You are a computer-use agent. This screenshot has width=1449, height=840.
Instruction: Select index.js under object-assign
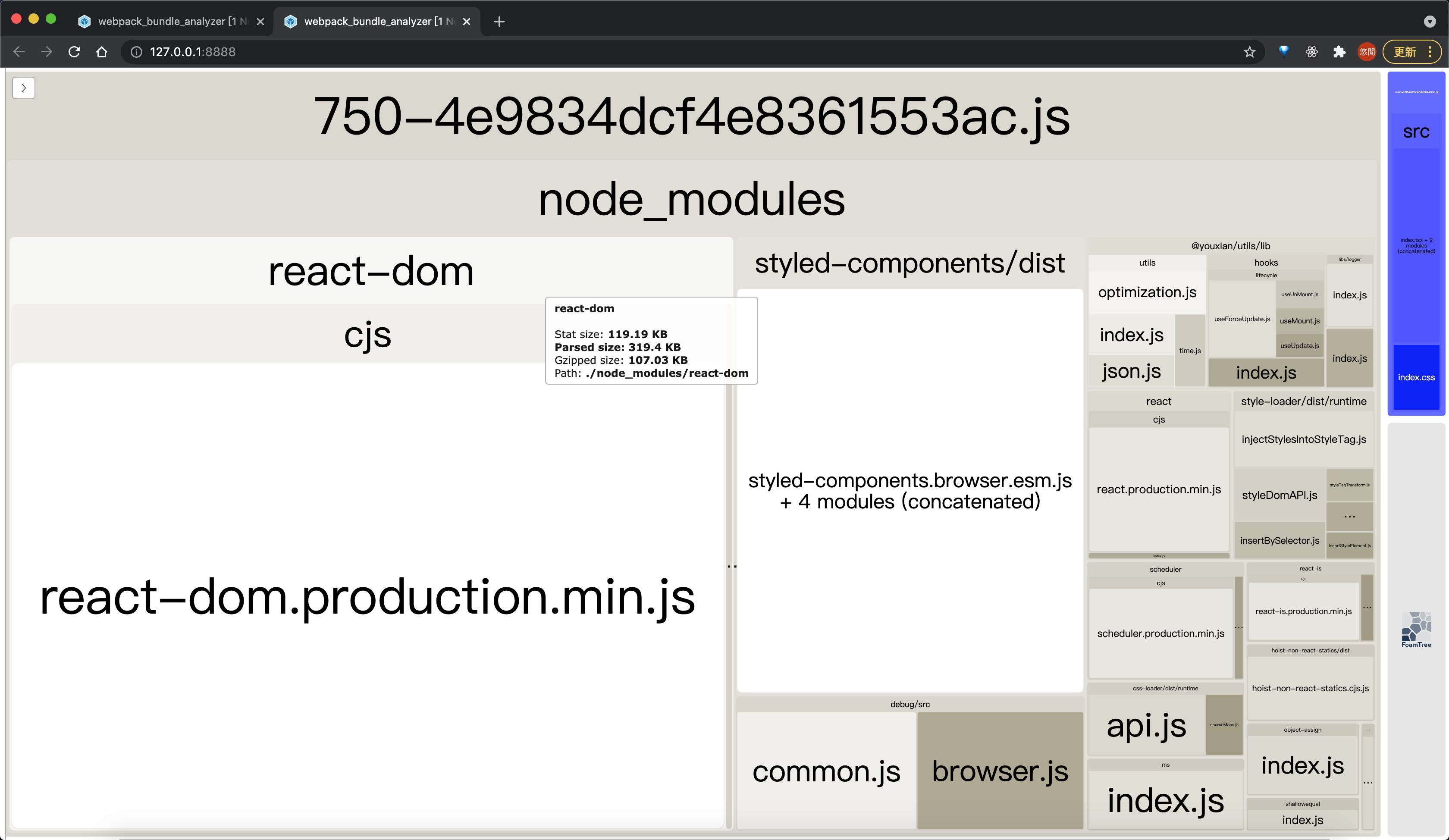1302,766
